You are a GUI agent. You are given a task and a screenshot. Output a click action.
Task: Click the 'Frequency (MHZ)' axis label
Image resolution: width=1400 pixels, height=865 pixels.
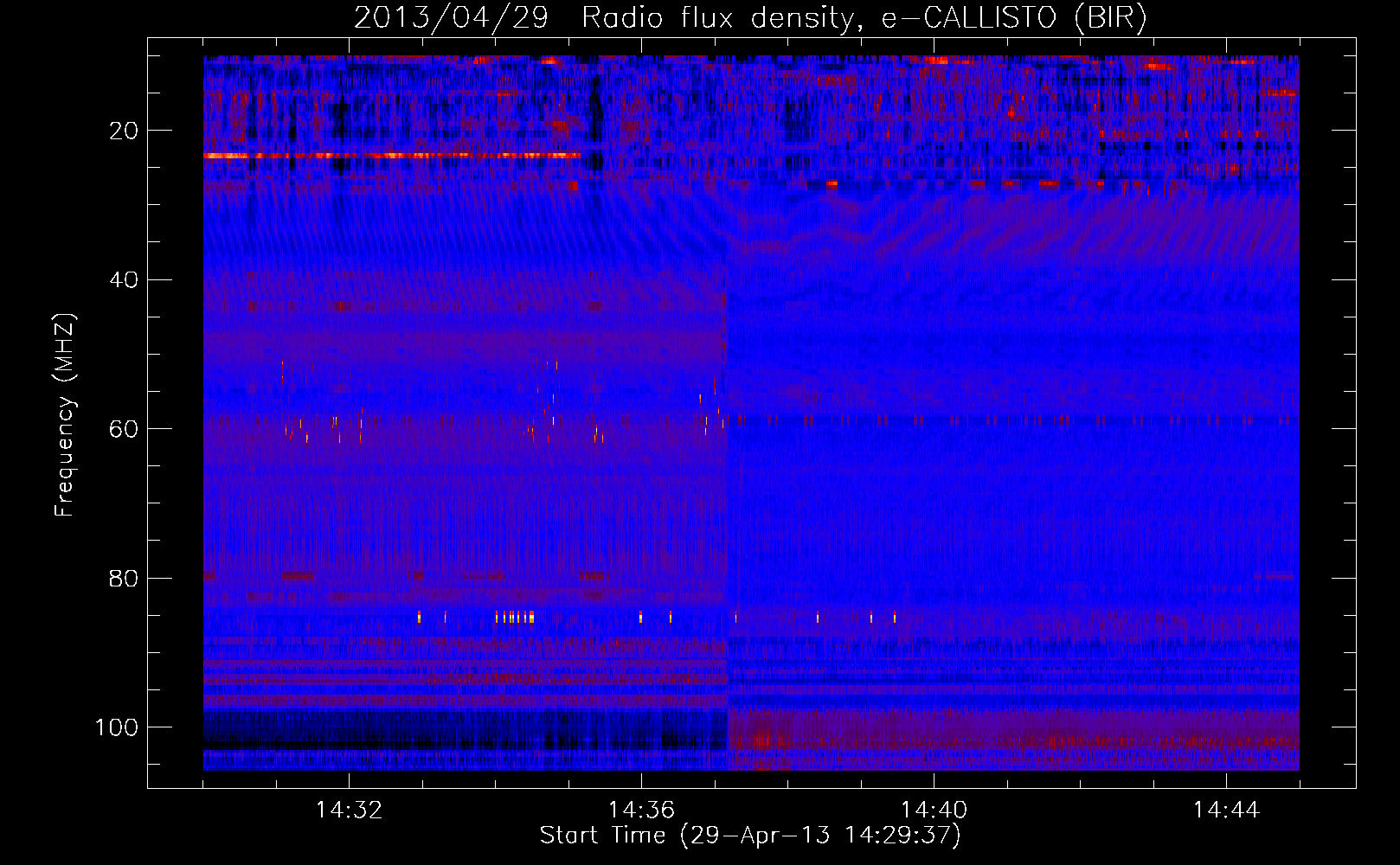pyautogui.click(x=66, y=415)
